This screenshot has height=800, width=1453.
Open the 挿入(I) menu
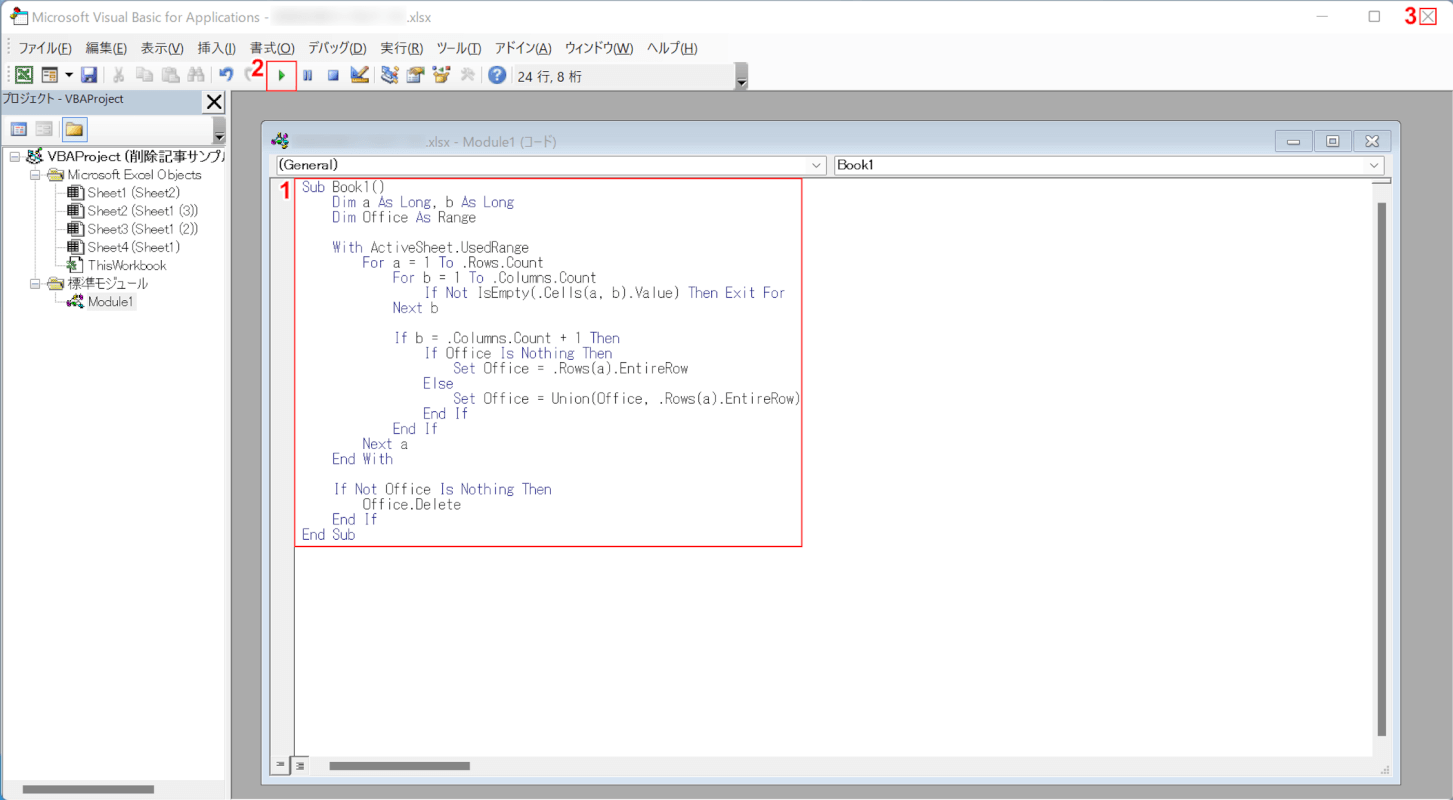tap(217, 48)
